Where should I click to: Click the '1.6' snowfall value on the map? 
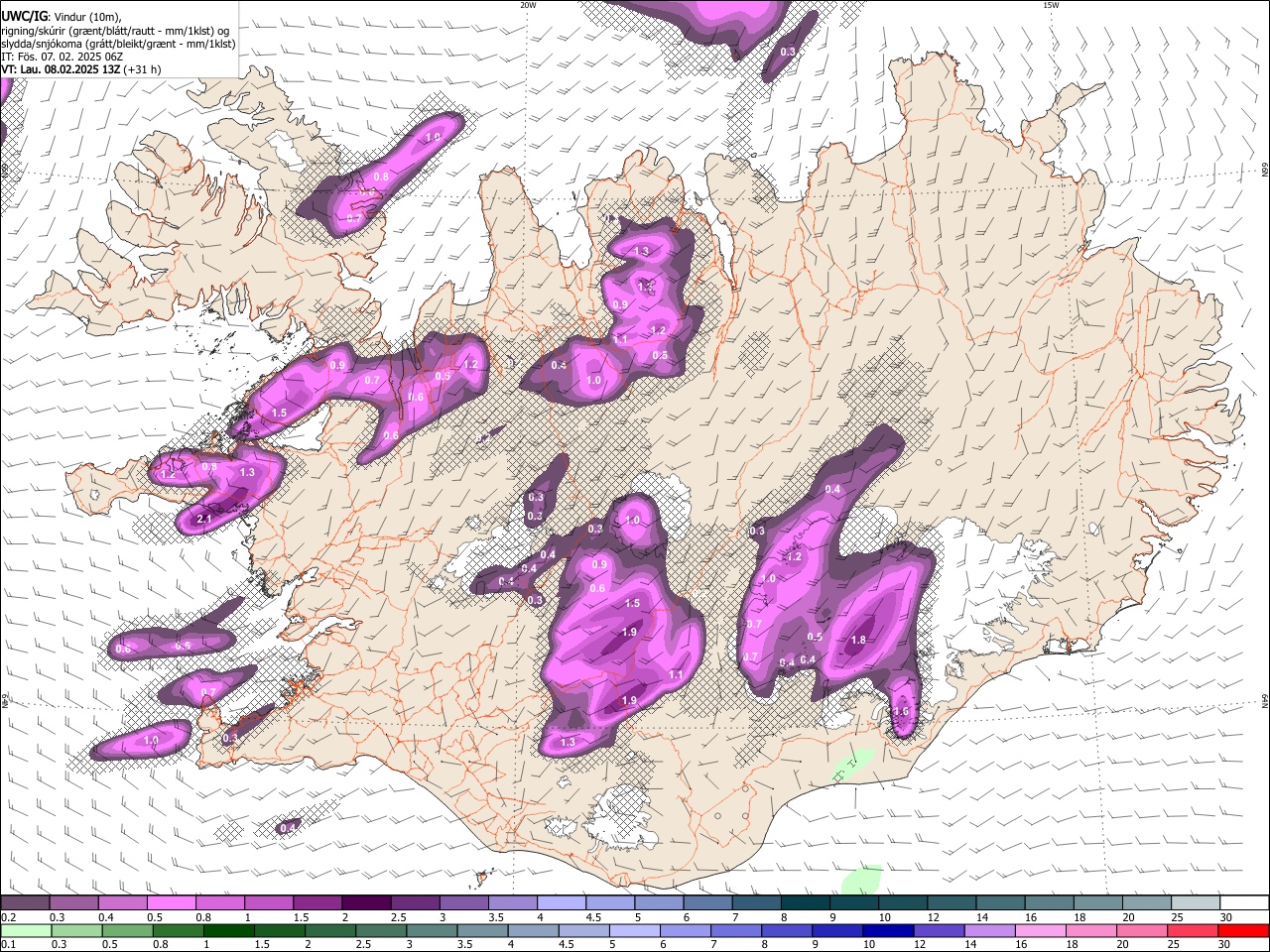[901, 711]
